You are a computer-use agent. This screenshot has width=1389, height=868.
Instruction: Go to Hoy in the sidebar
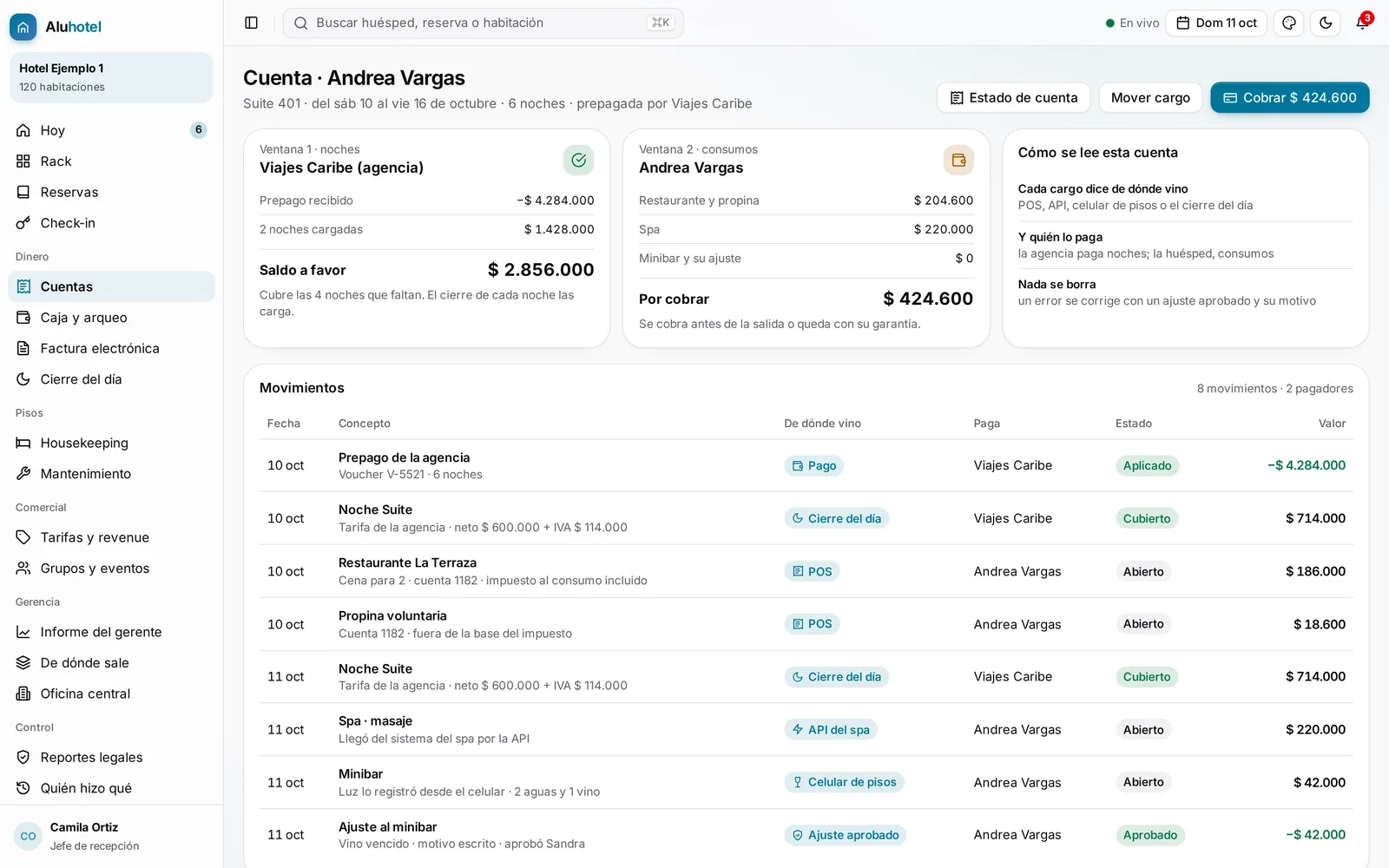click(111, 130)
